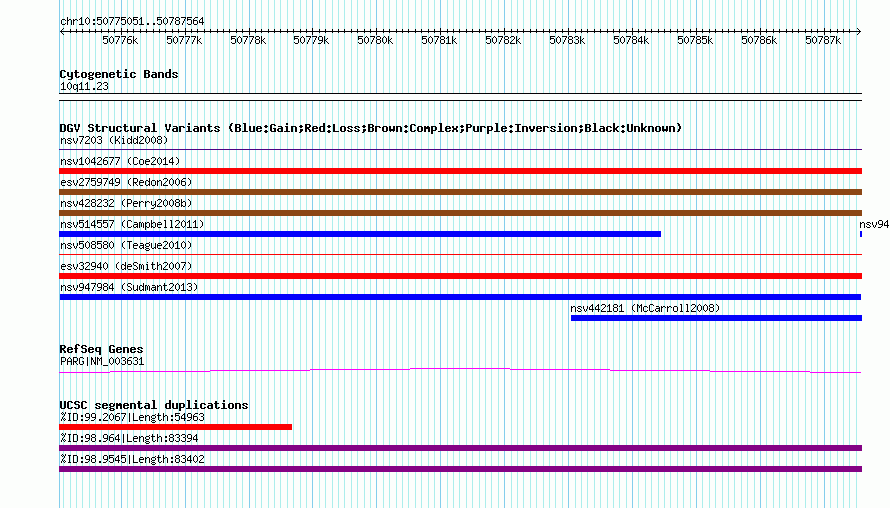Click the 50785k ruler tick label
Image resolution: width=890 pixels, height=508 pixels.
coord(695,41)
